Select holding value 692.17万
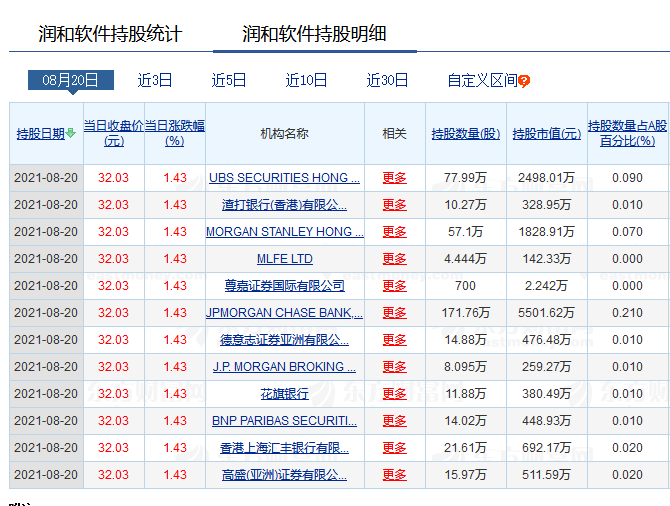 pos(547,447)
